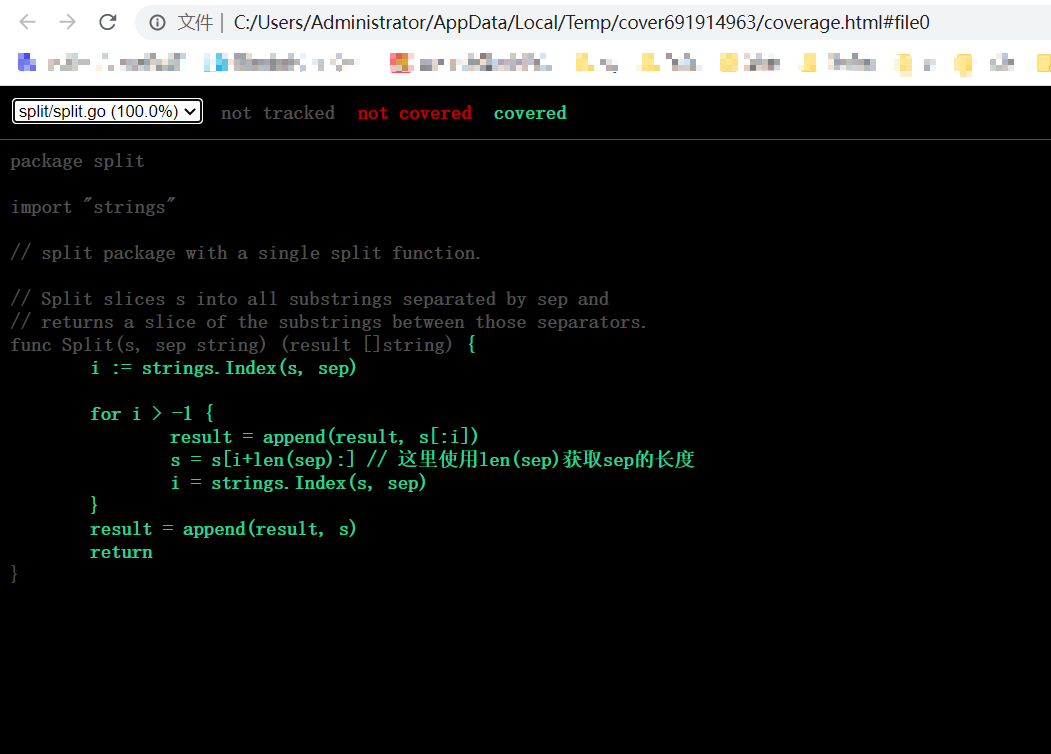Click the green 'covered' legend label
This screenshot has width=1051, height=754.
click(530, 112)
